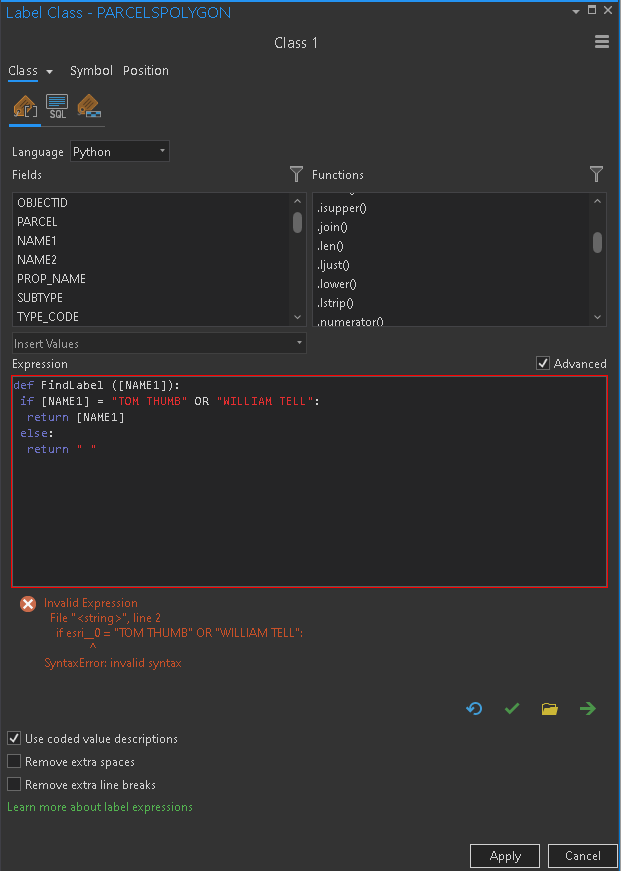Reset expression with the blue undo icon
The height and width of the screenshot is (871, 621).
click(474, 709)
